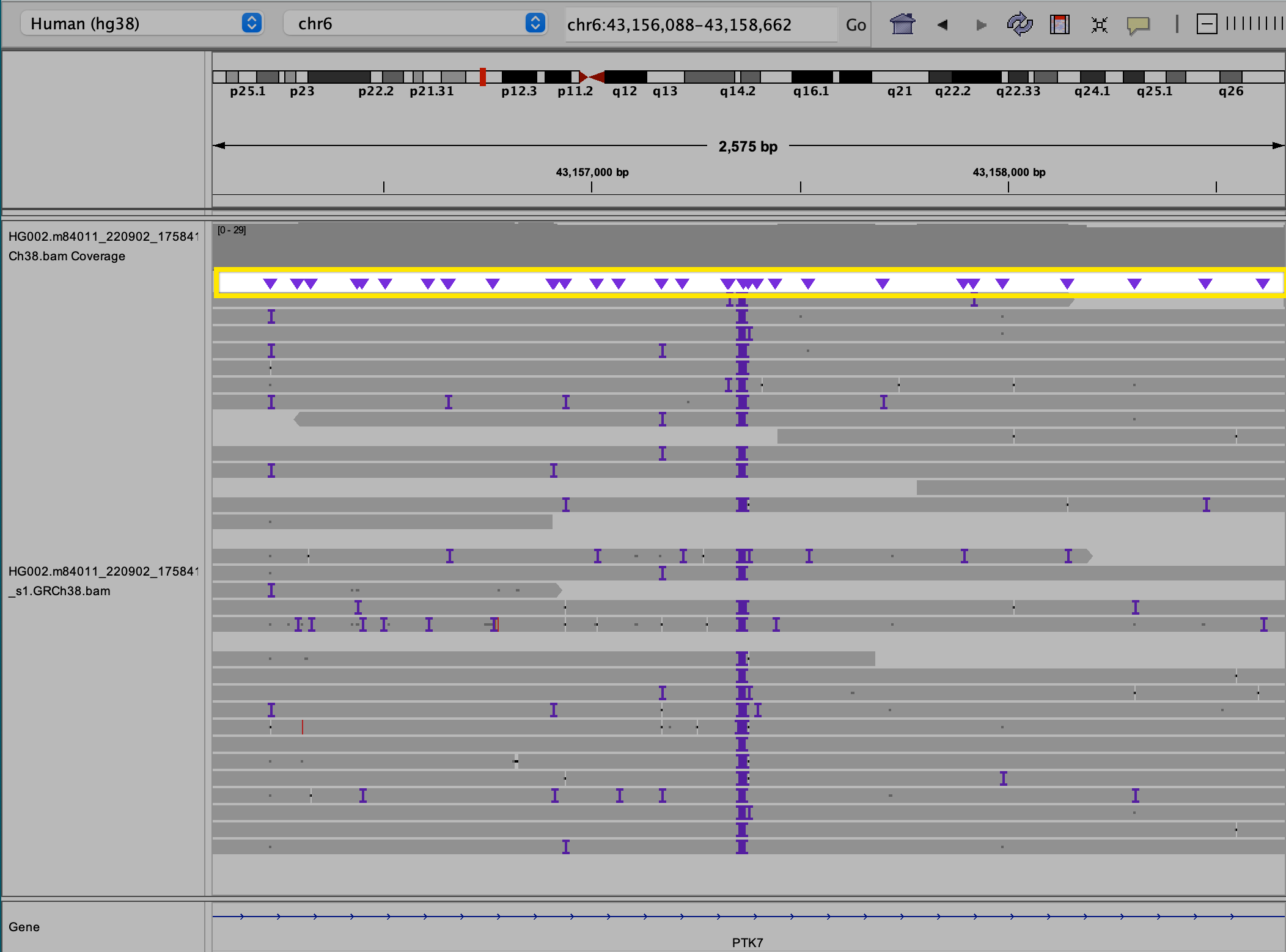
Task: Click the home icon to view whole genome
Action: pyautogui.click(x=902, y=24)
